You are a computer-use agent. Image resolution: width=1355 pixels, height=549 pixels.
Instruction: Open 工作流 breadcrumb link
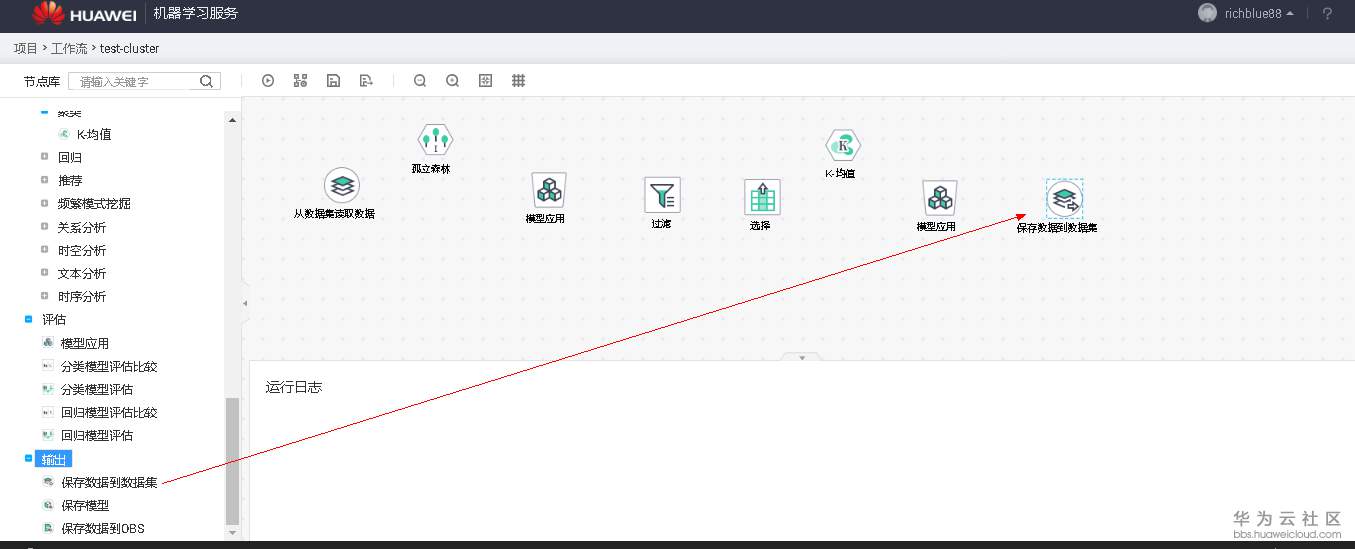tap(69, 48)
